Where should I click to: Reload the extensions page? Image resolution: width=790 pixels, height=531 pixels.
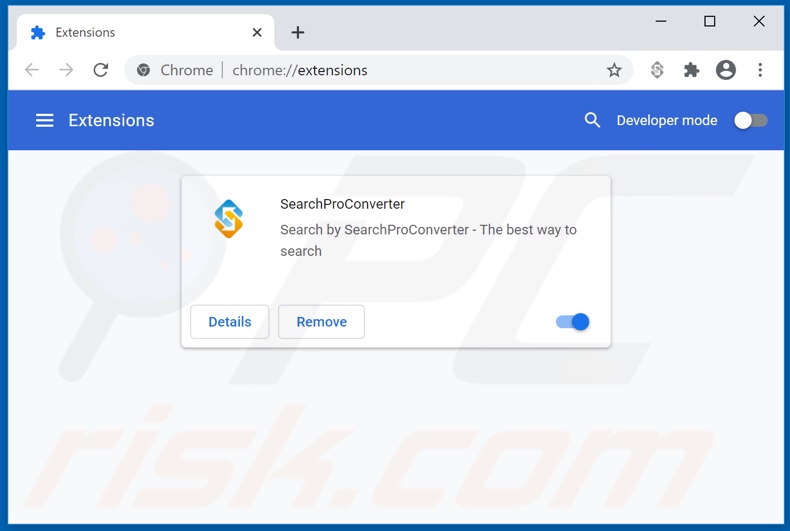101,70
